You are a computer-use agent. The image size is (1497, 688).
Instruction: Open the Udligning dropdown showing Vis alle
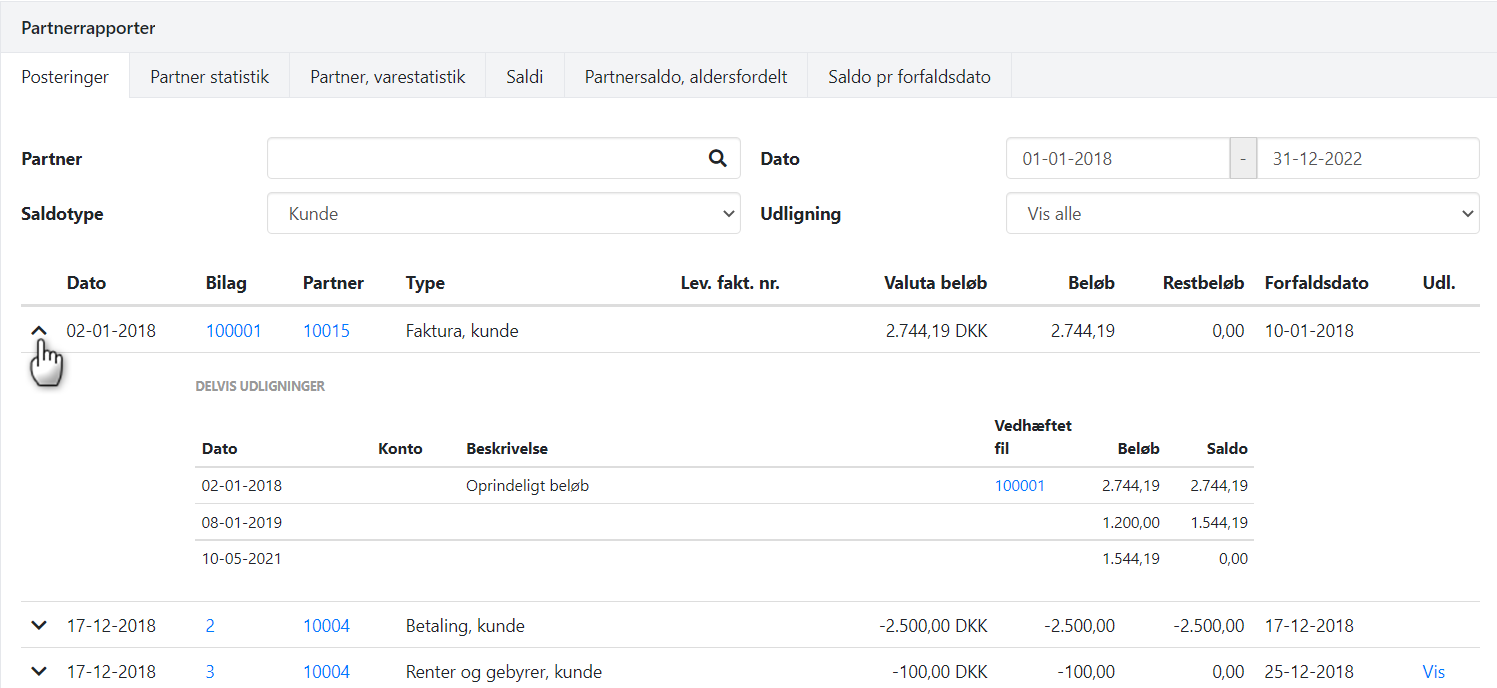click(1242, 213)
